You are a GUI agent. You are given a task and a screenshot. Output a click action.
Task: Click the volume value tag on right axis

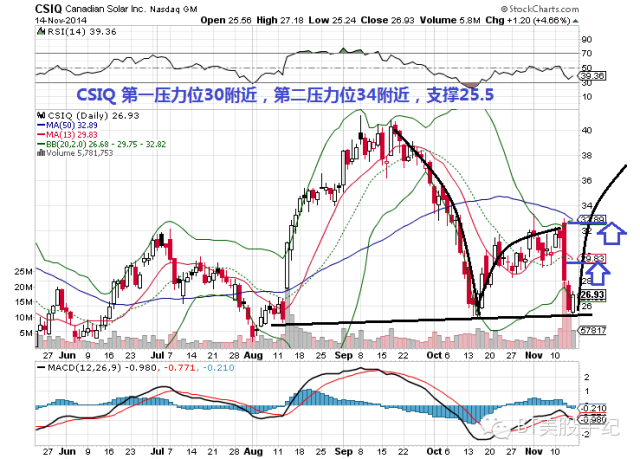(592, 330)
